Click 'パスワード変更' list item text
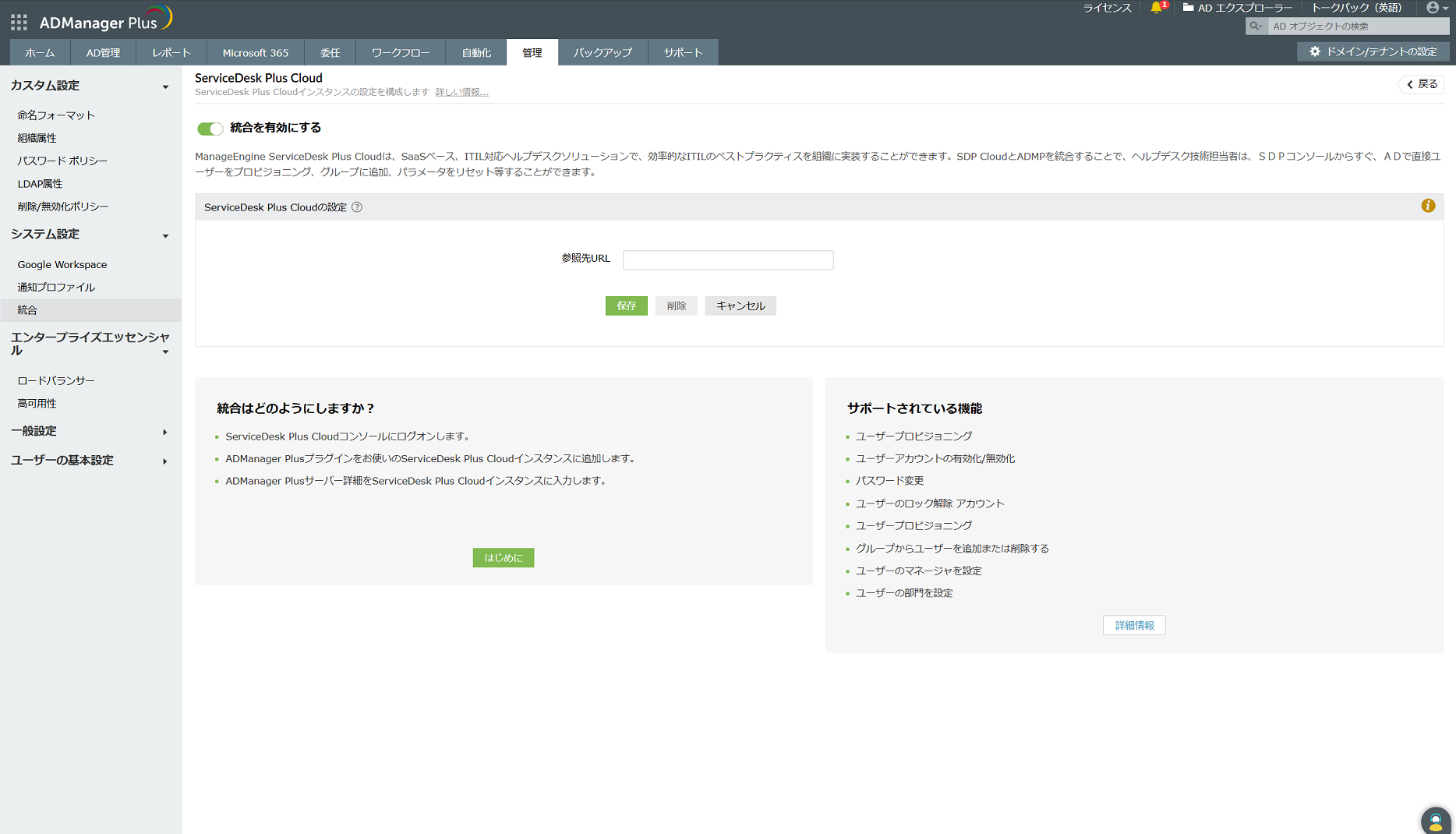This screenshot has height=834, width=1456. point(889,481)
